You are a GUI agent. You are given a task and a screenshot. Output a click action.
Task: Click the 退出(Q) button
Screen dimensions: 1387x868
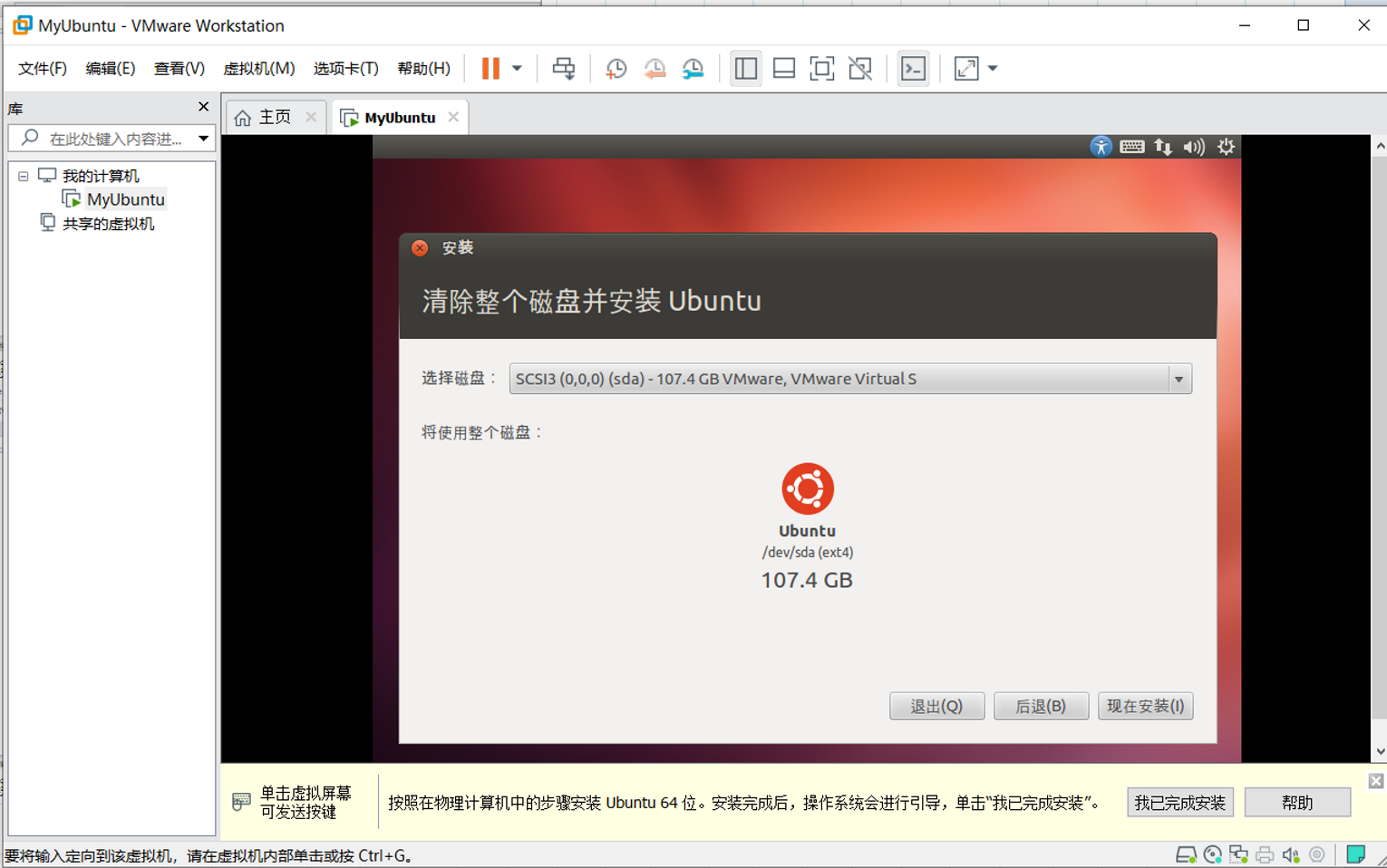click(936, 706)
